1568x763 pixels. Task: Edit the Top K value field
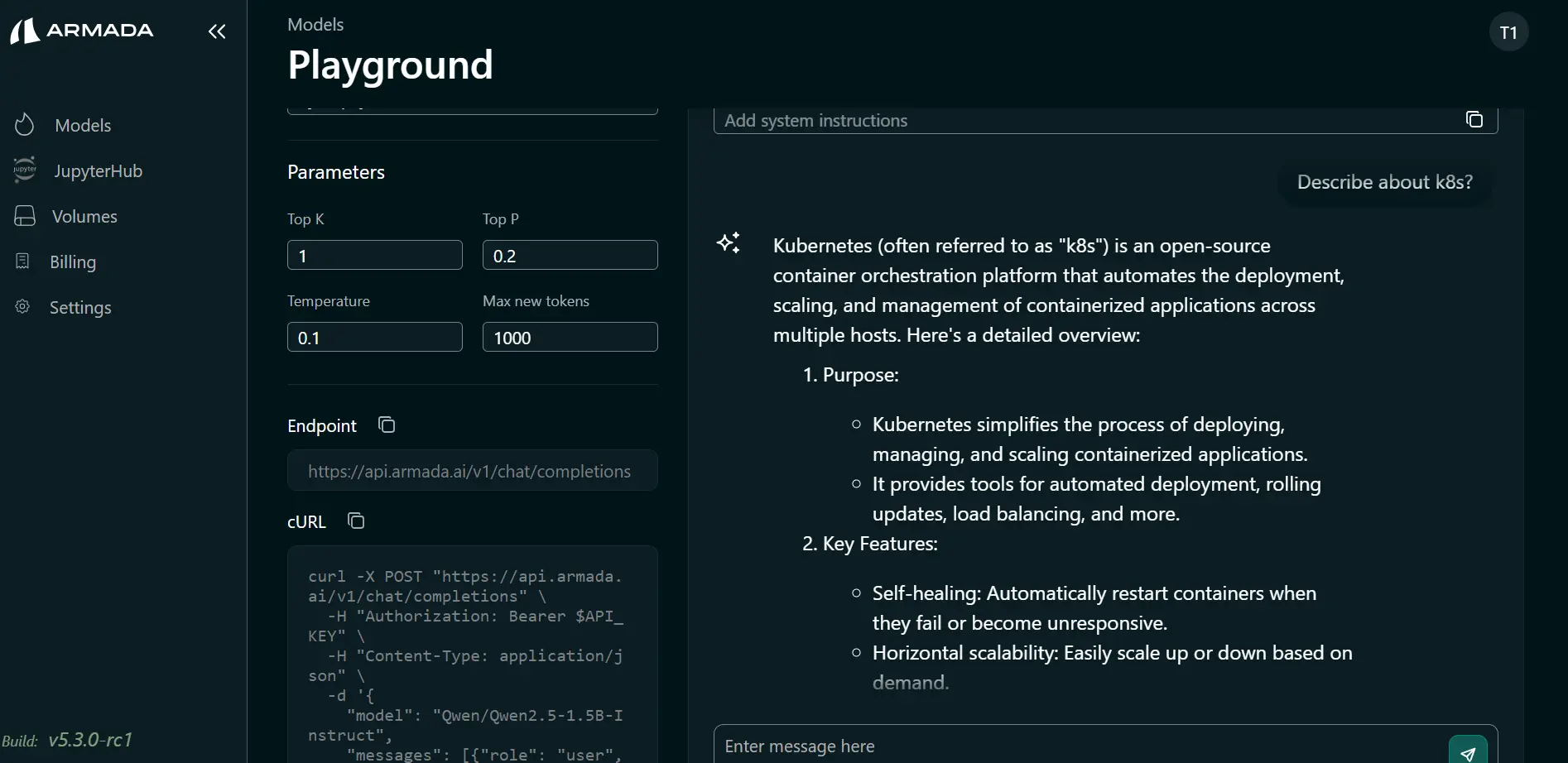[x=375, y=255]
